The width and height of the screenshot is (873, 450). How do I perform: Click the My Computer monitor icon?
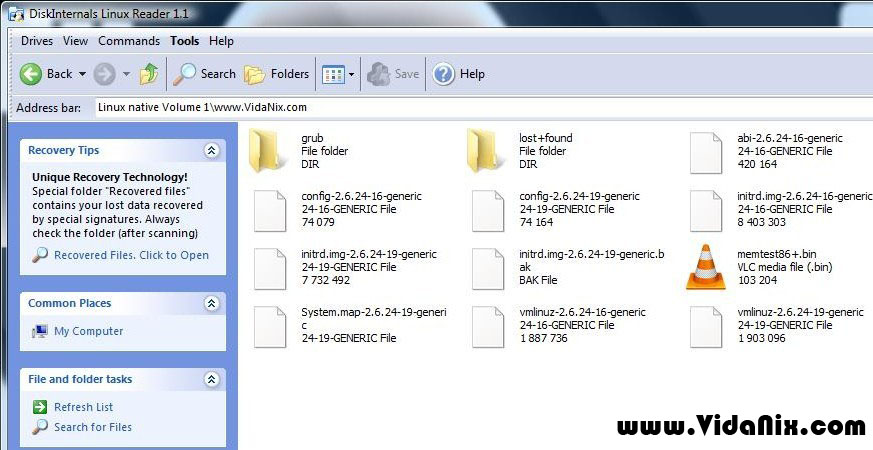tap(40, 331)
